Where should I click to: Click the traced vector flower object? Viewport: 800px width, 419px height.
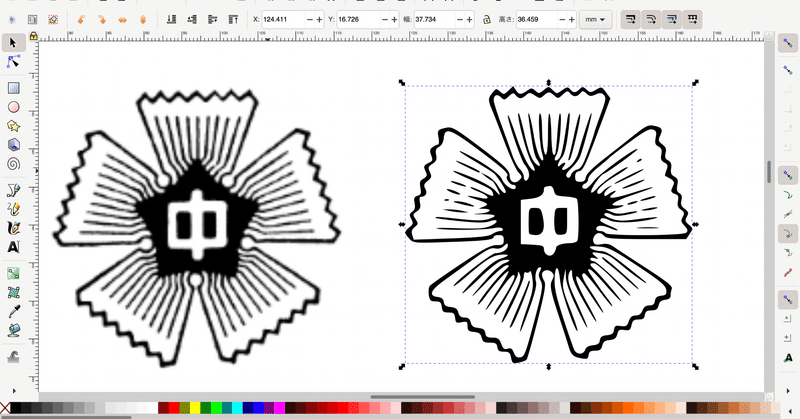pyautogui.click(x=548, y=225)
